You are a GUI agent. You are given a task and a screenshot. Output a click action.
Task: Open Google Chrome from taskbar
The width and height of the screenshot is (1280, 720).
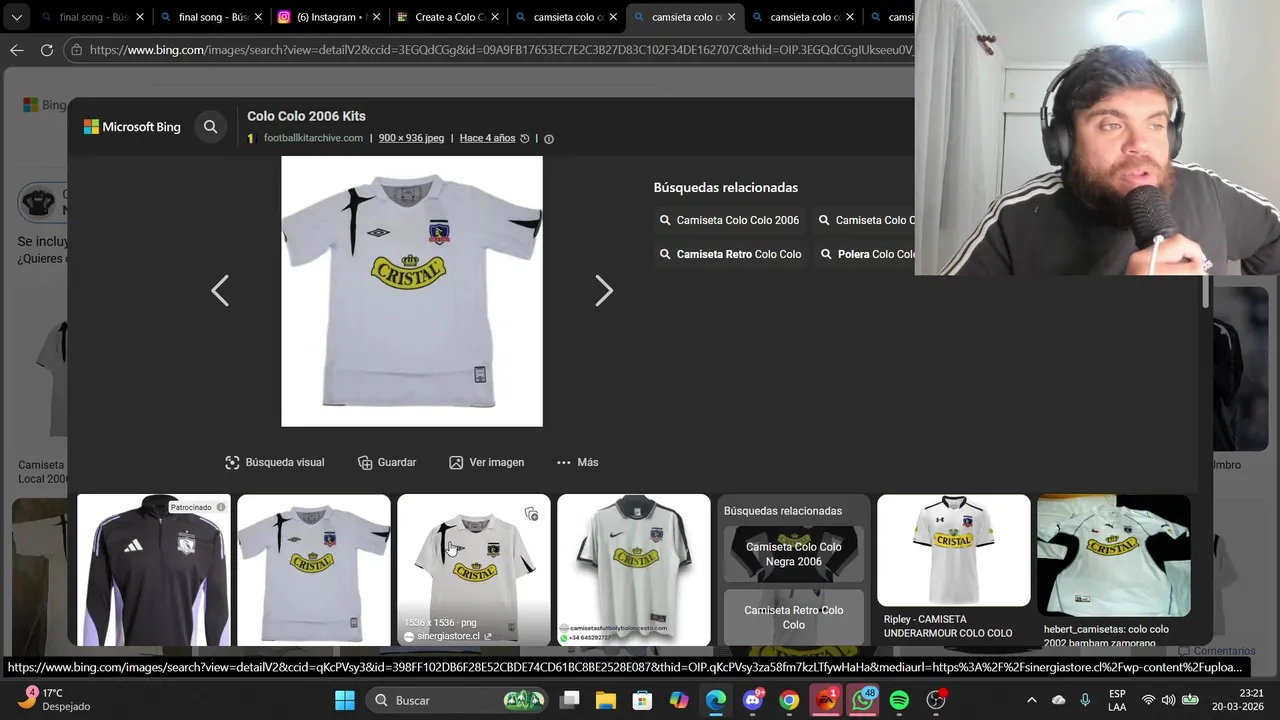point(789,700)
